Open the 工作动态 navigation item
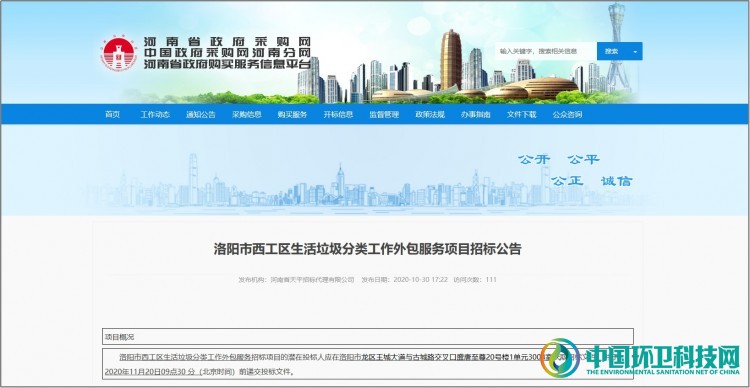Viewport: 750px width, 388px height. 155,114
